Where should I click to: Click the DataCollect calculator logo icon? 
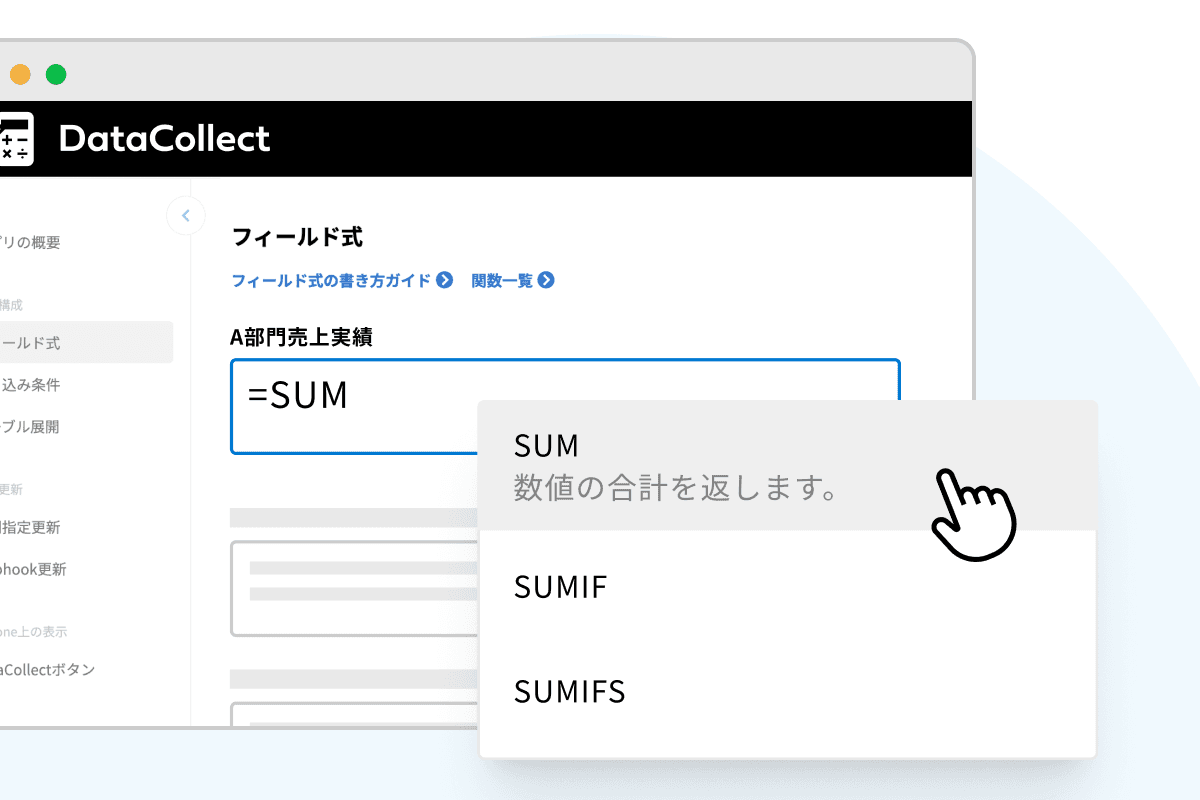pyautogui.click(x=16, y=139)
